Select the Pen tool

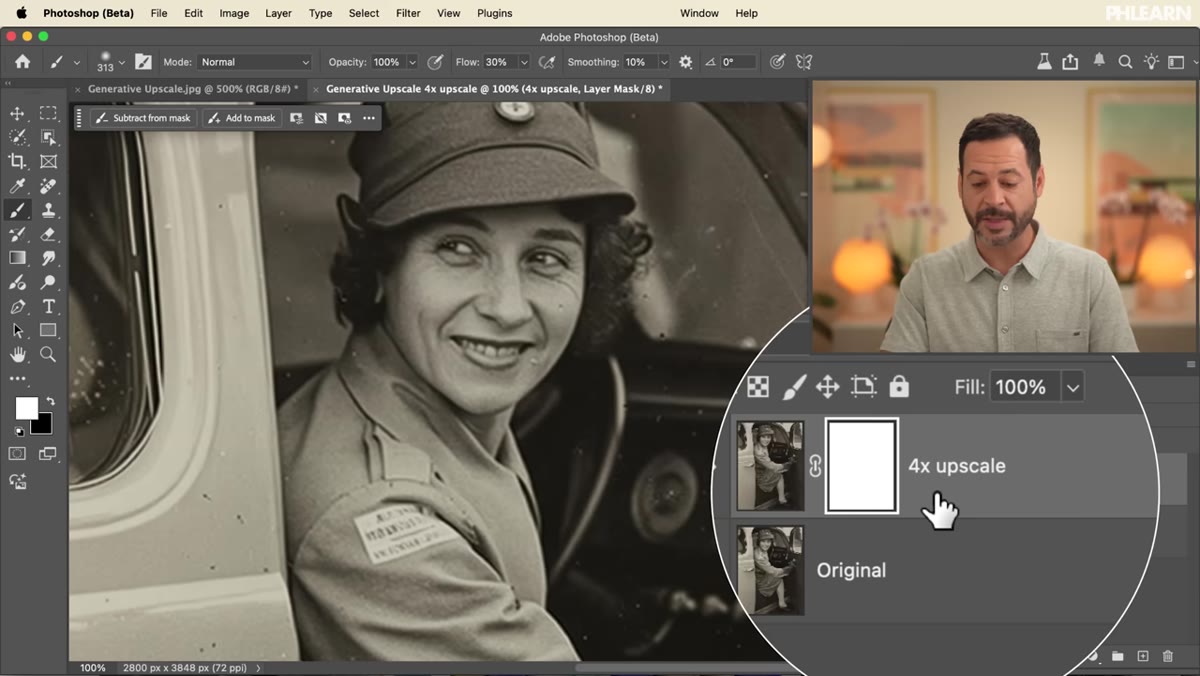tap(17, 306)
